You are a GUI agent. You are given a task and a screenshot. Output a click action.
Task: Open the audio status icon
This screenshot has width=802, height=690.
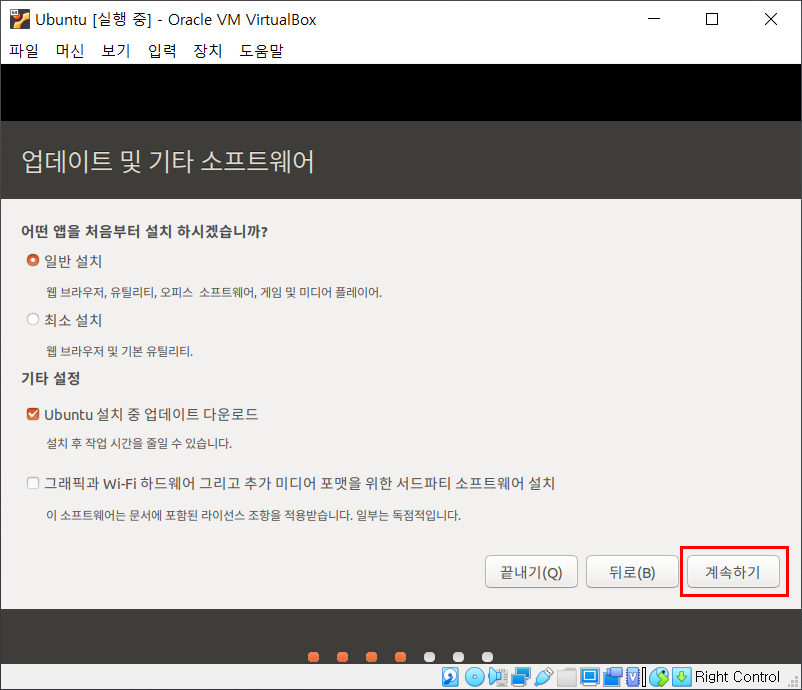pyautogui.click(x=498, y=677)
